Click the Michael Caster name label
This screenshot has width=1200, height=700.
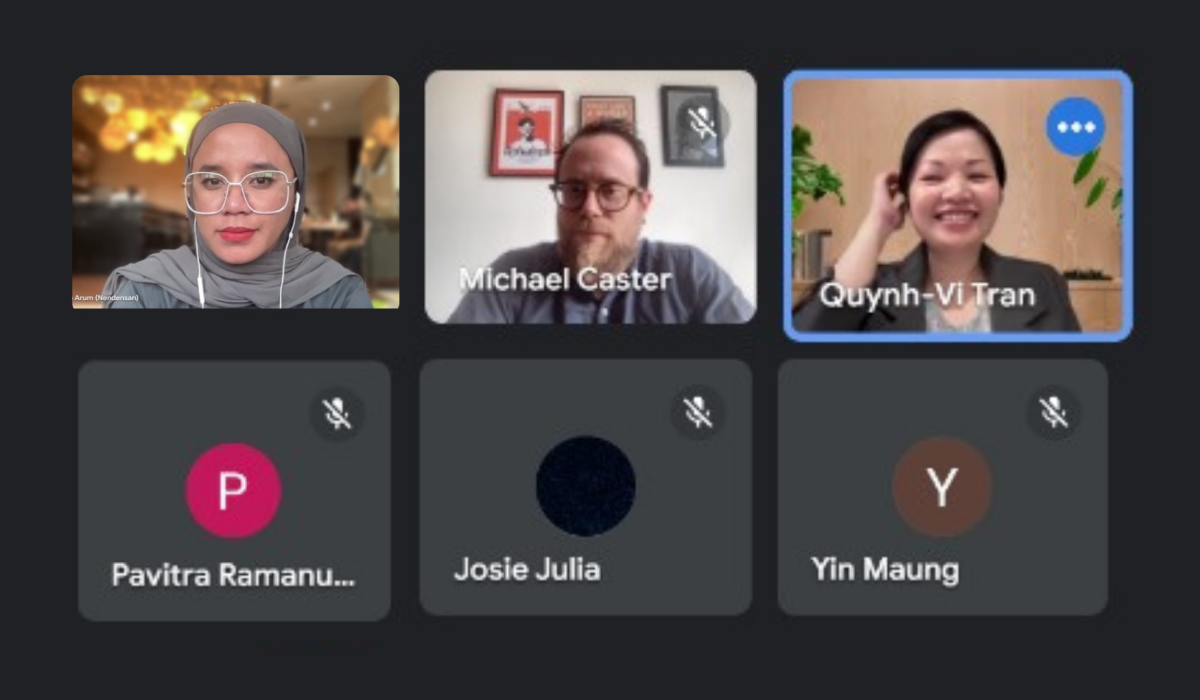[565, 279]
